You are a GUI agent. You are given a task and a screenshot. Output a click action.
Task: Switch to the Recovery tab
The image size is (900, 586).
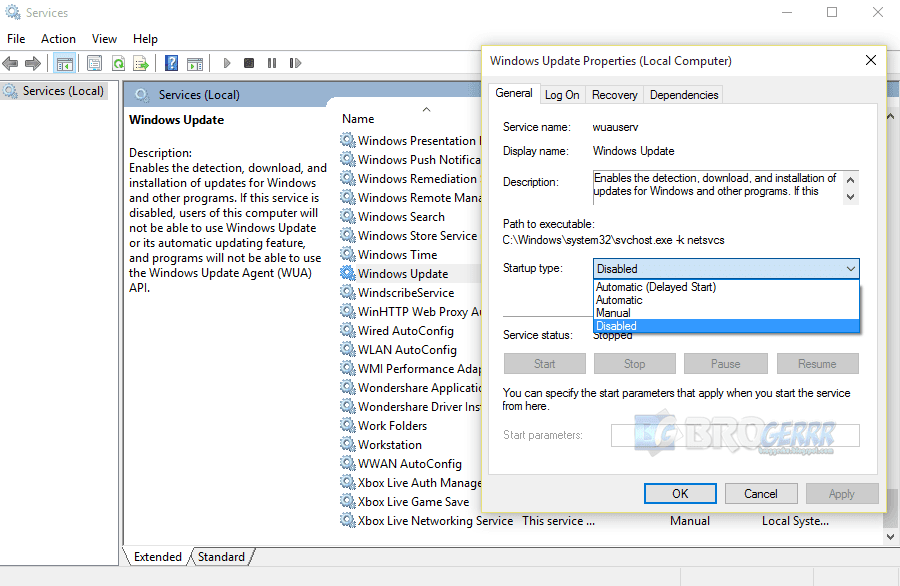[613, 94]
